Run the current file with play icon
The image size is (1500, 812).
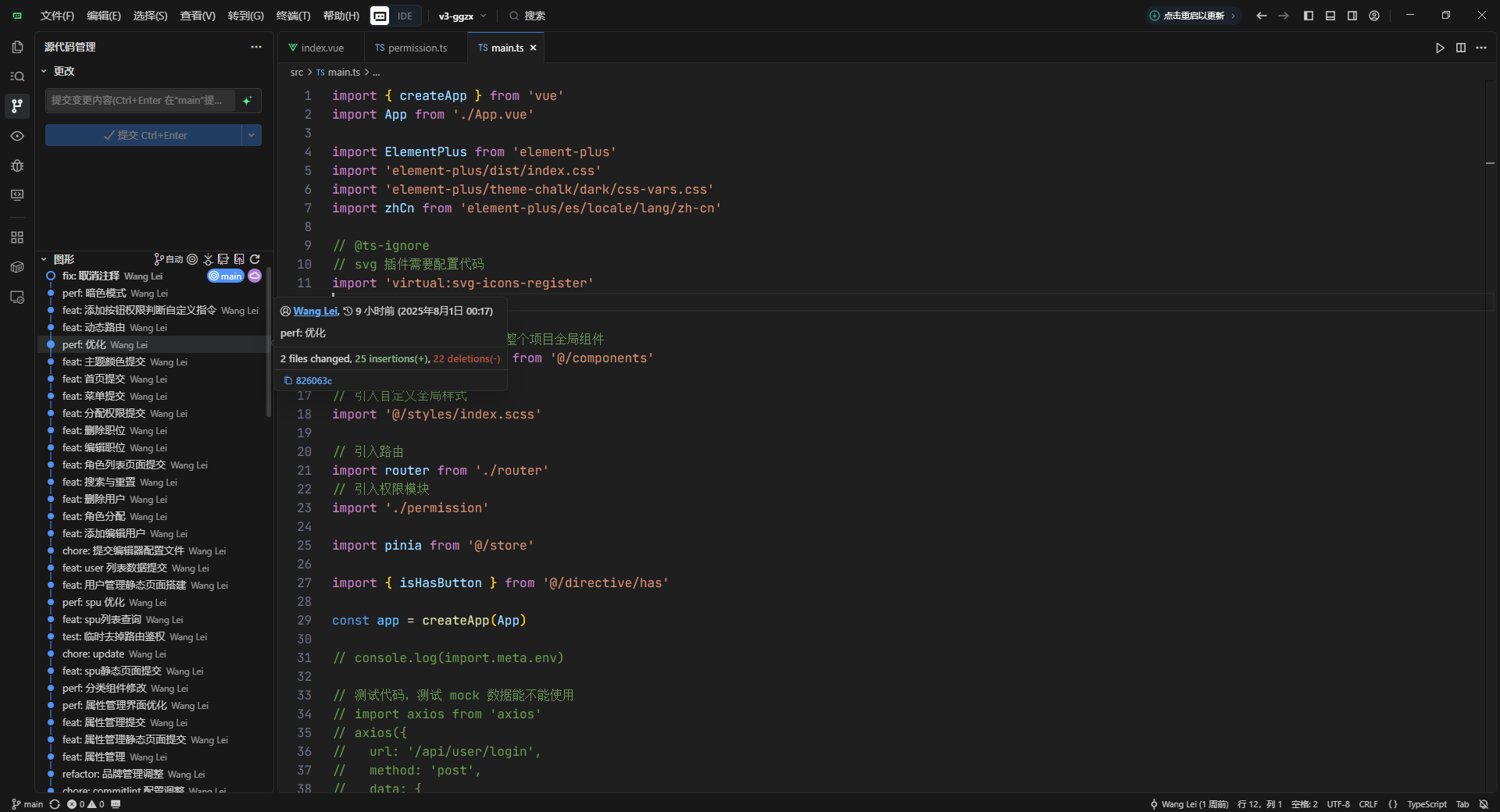tap(1440, 48)
